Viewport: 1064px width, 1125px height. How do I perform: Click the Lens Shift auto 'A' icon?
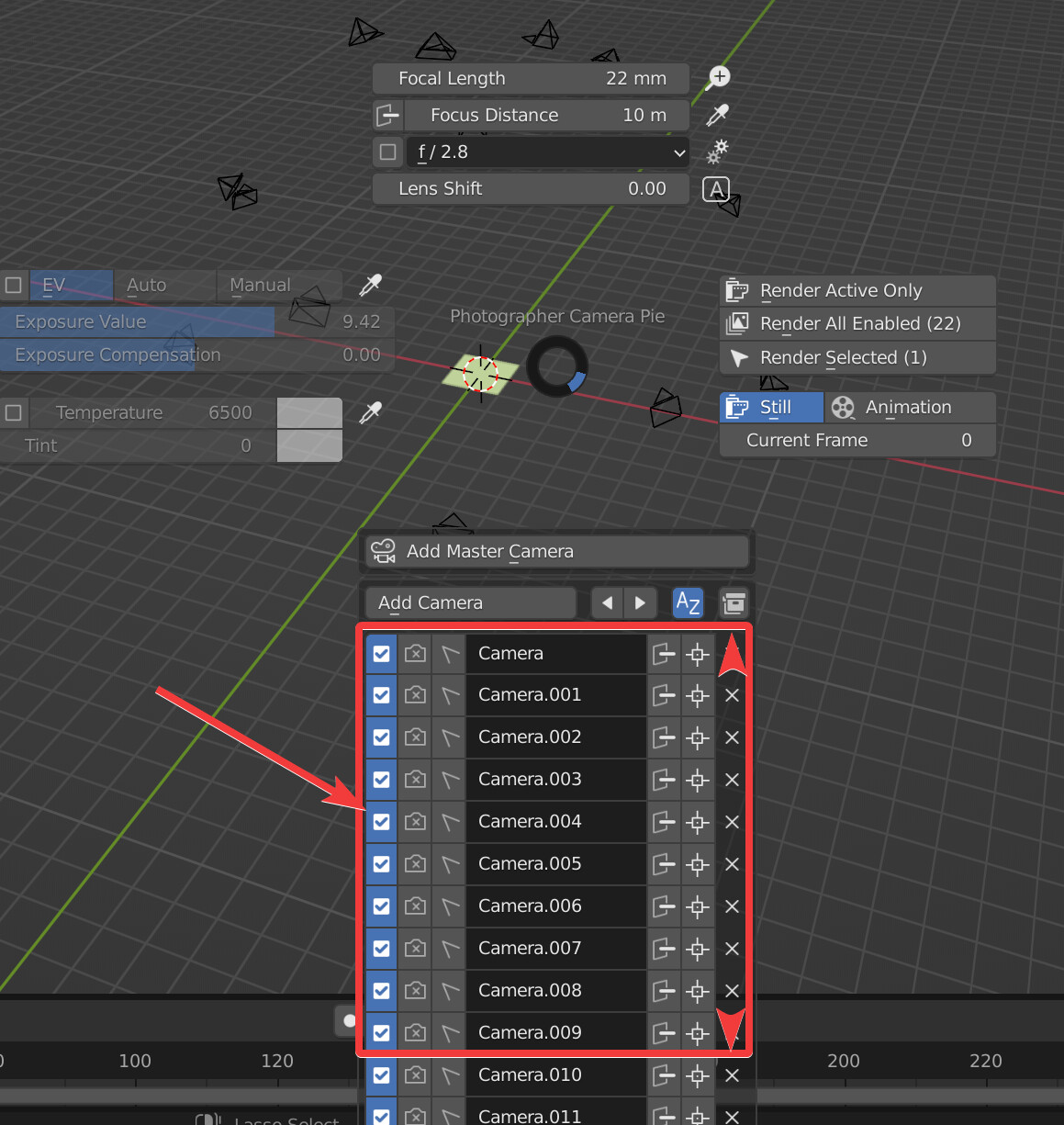coord(716,189)
